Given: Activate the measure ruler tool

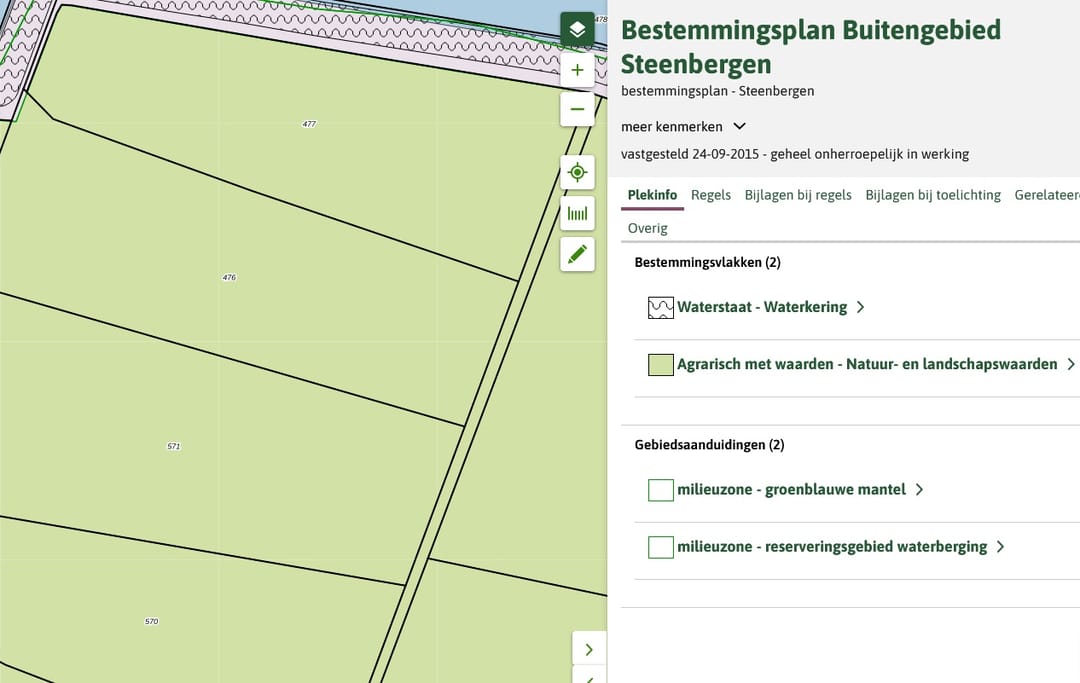Looking at the screenshot, I should (x=577, y=213).
